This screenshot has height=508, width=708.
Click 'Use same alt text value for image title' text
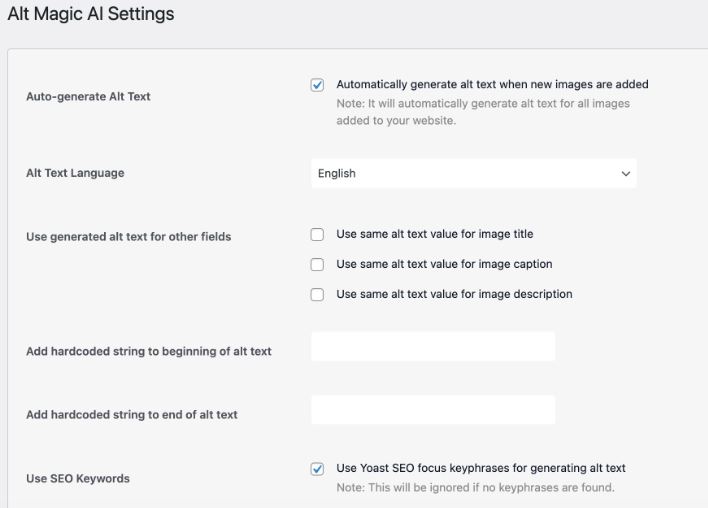pos(435,234)
